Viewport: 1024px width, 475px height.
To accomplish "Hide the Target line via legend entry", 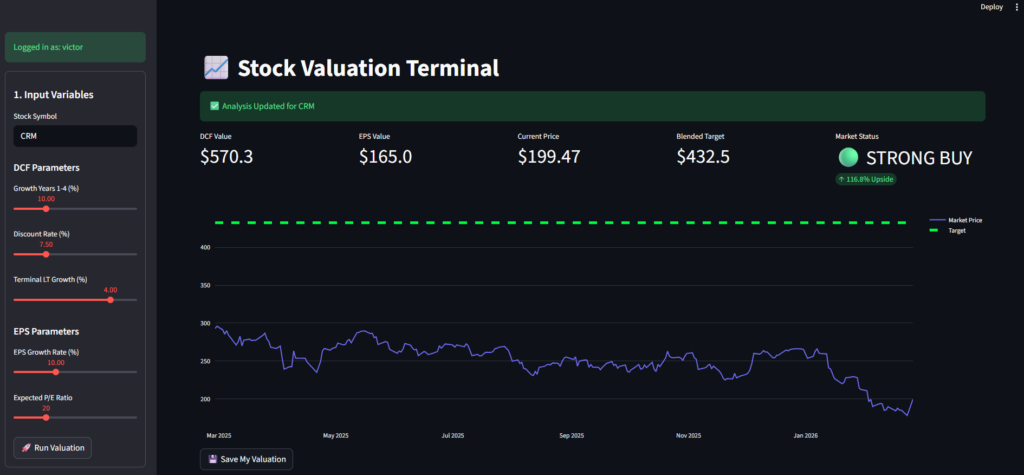I will pyautogui.click(x=956, y=230).
